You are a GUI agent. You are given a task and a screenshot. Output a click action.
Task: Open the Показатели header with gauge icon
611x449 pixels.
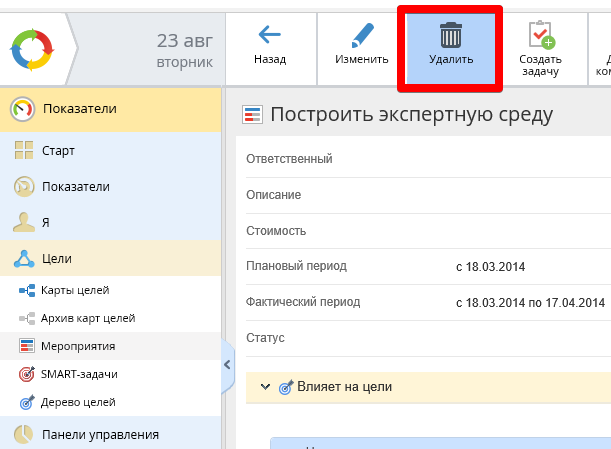pos(110,109)
